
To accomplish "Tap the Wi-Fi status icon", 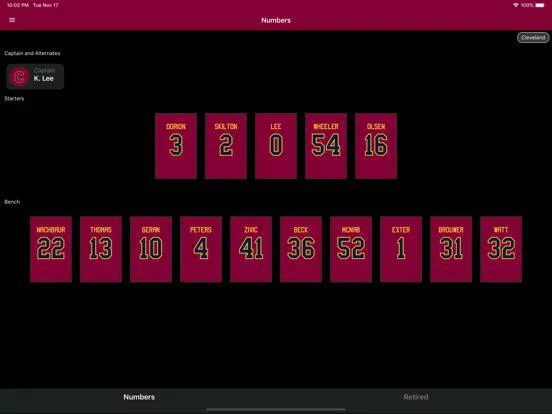I will 516,5.
